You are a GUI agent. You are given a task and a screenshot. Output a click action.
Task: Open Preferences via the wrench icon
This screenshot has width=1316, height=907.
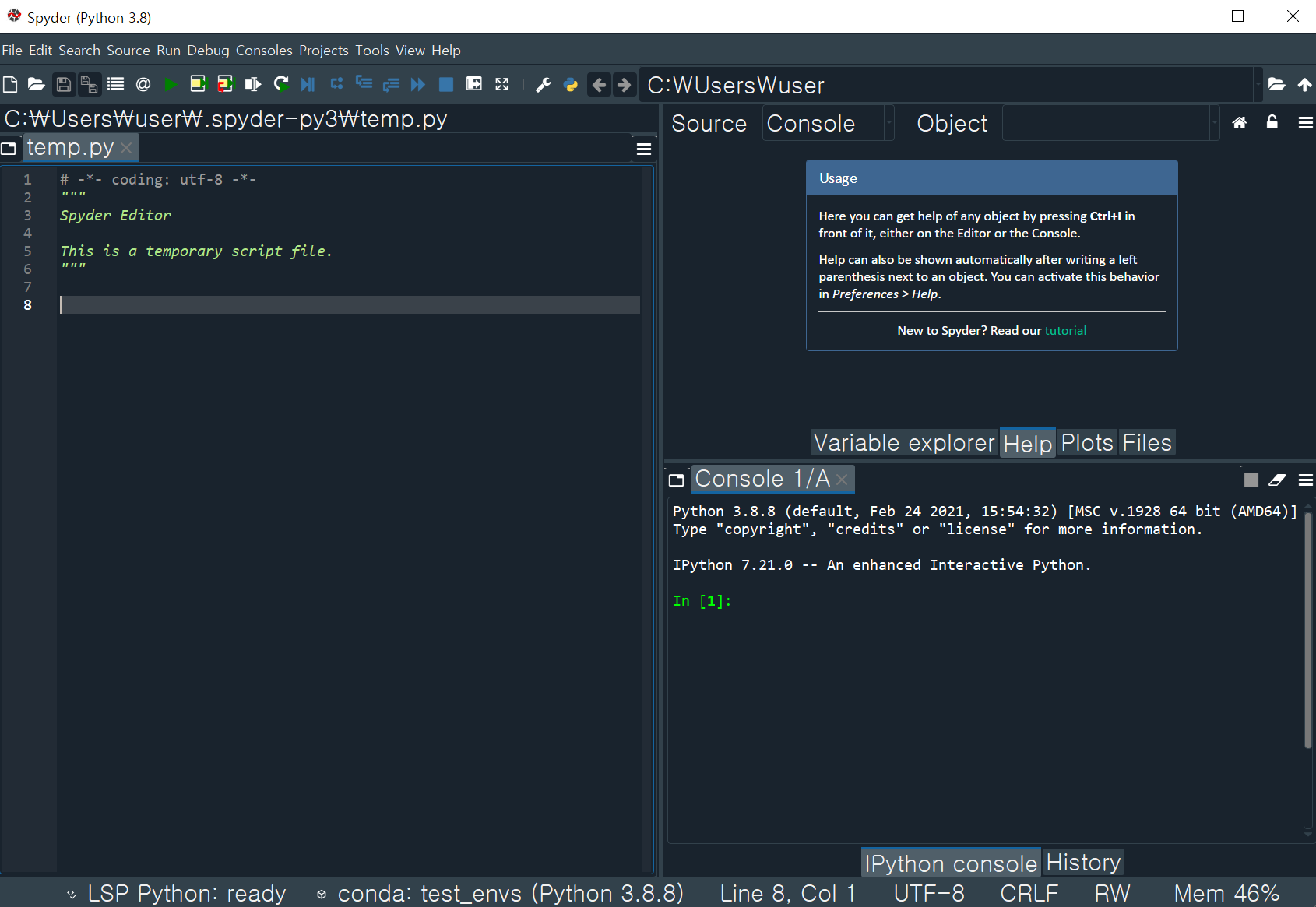coord(544,84)
